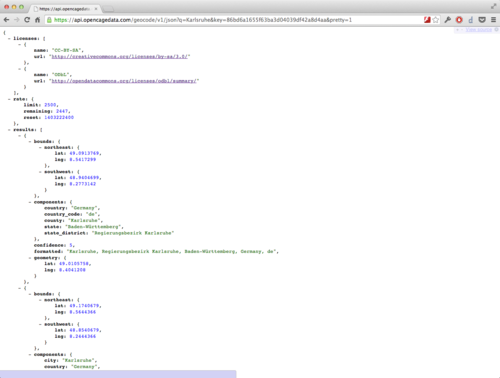Click the remaining value 2447
500x378 pixels.
pos(62,111)
